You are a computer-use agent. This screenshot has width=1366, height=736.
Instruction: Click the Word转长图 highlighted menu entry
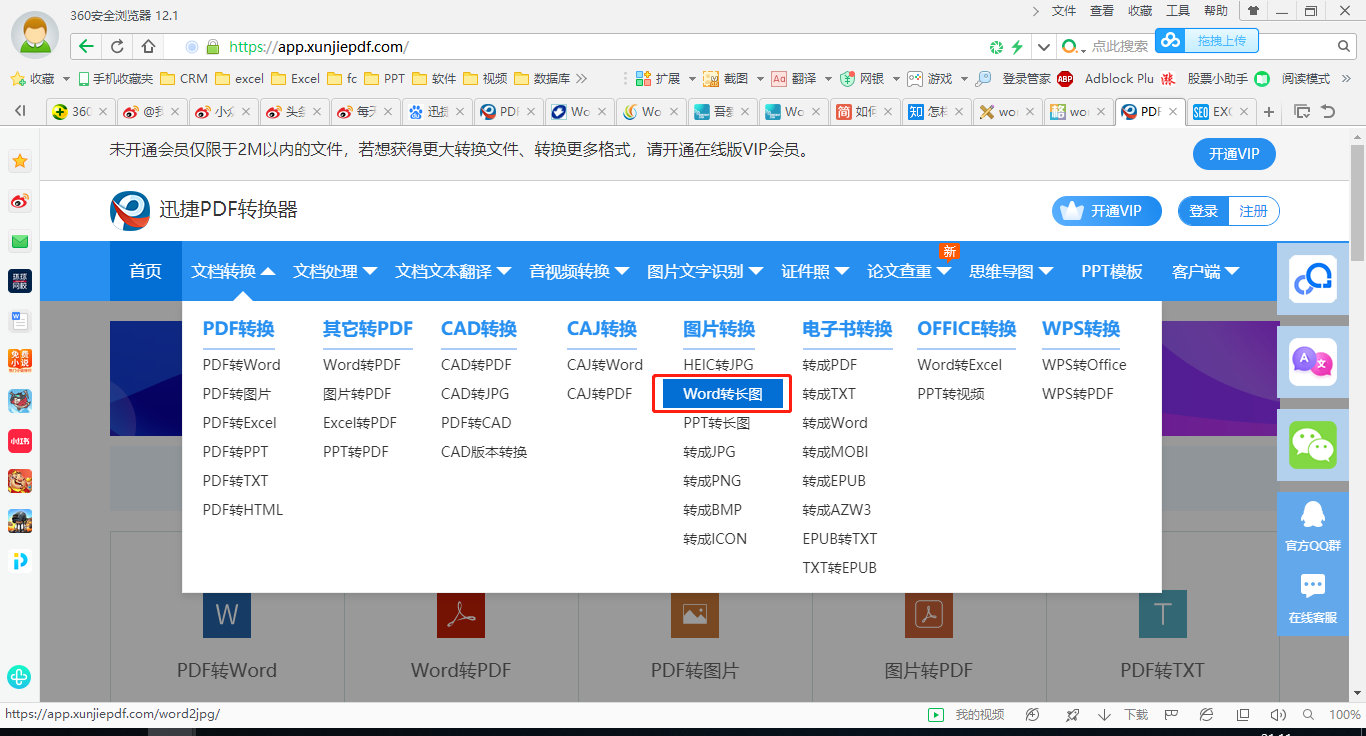pyautogui.click(x=725, y=393)
